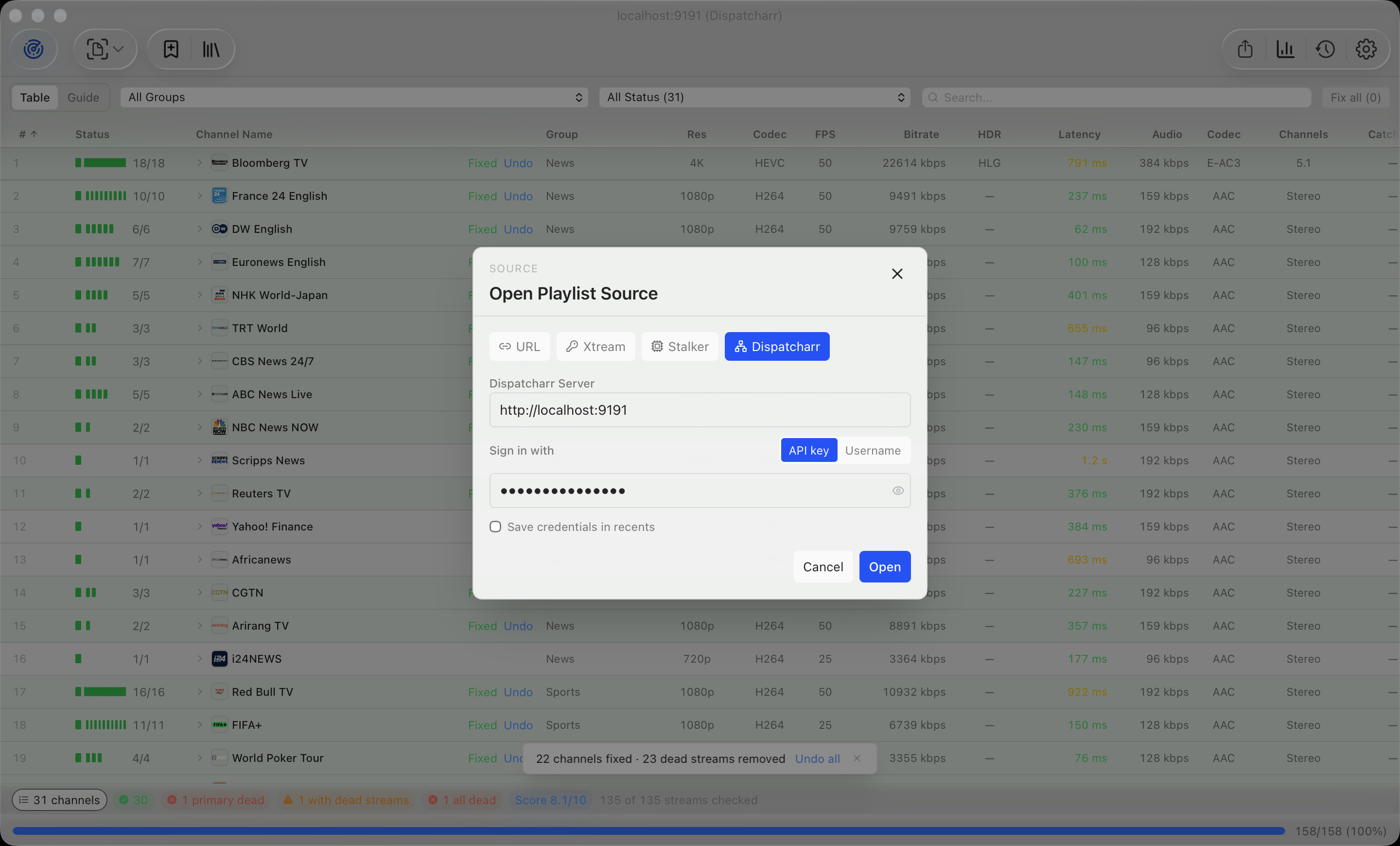Switch to Table view

[x=35, y=97]
